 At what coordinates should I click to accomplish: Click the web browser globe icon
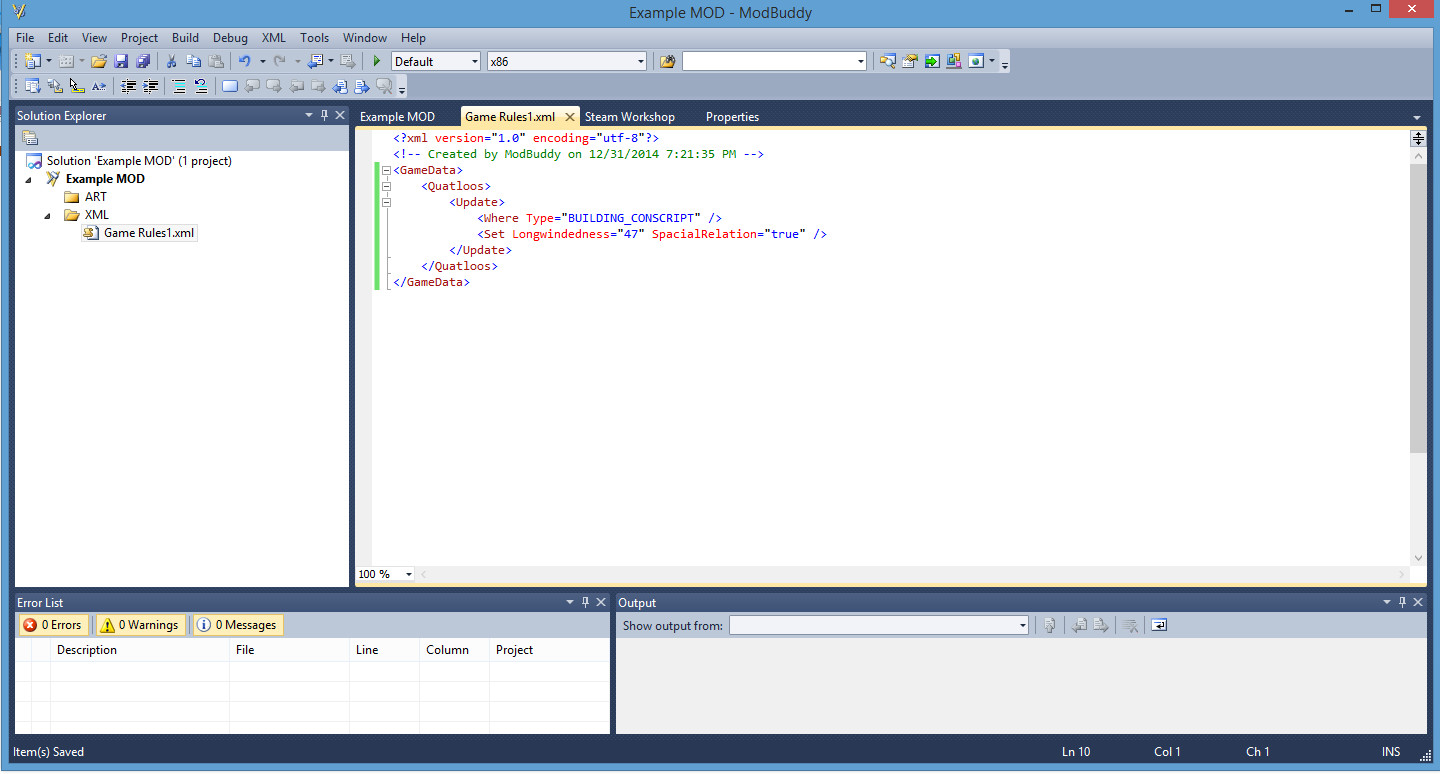(x=976, y=61)
